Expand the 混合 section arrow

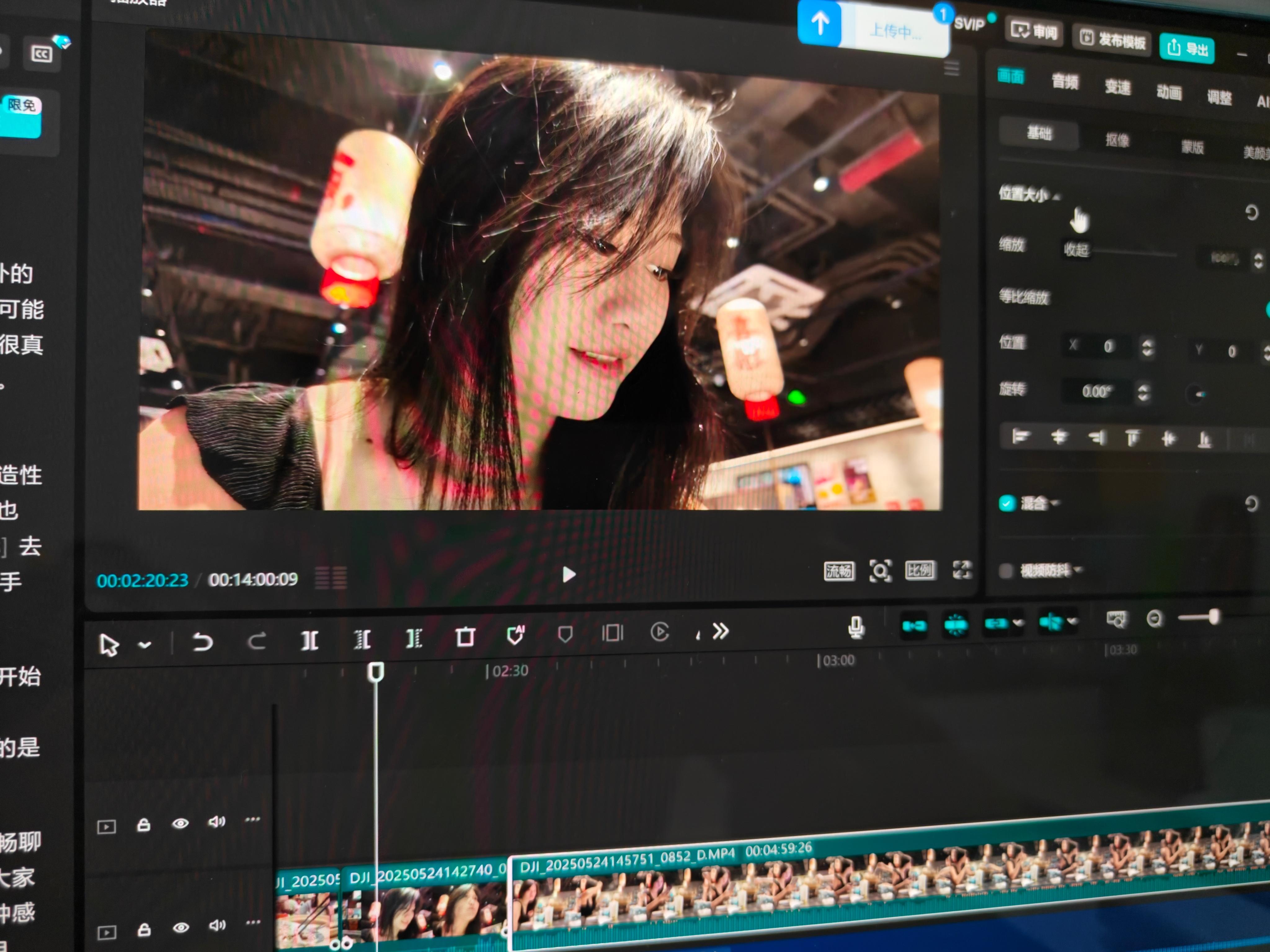pos(1055,504)
